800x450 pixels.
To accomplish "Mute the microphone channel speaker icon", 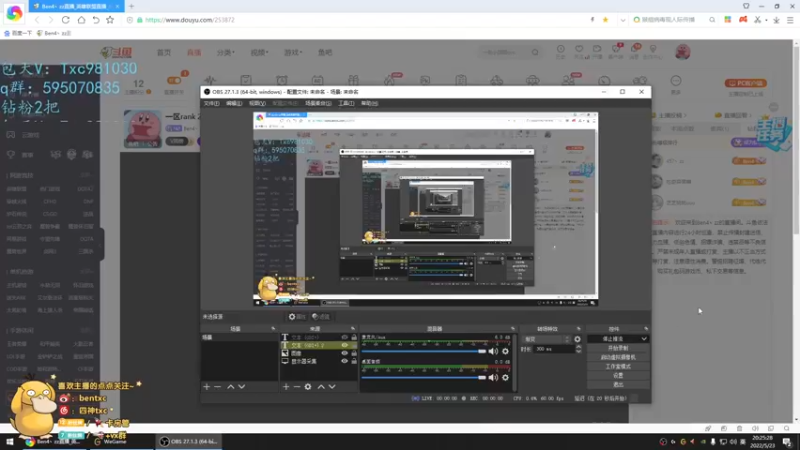I will coord(493,351).
